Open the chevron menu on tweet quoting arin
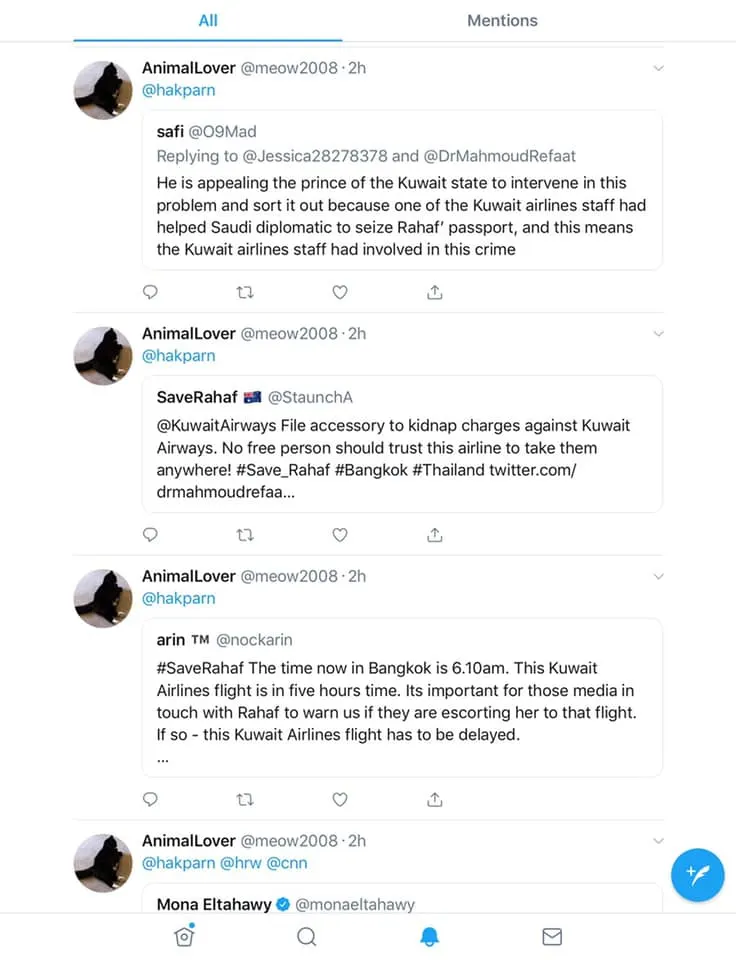The width and height of the screenshot is (736, 960). (658, 576)
